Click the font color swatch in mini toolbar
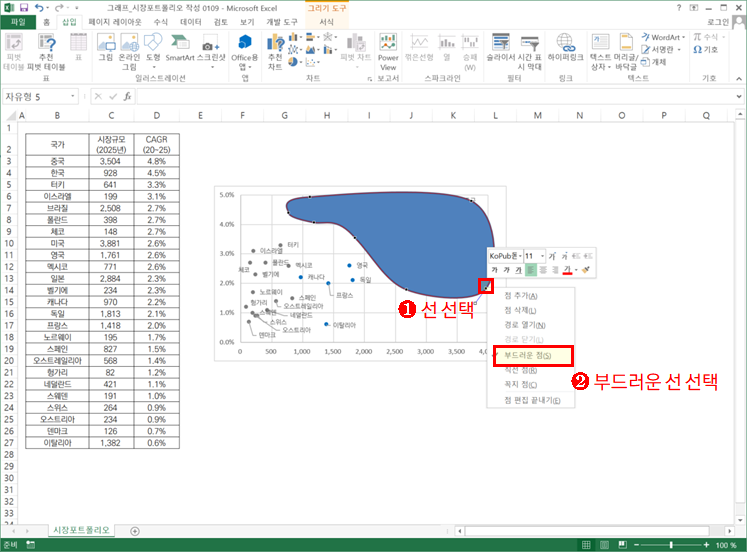The width and height of the screenshot is (747, 552). (x=567, y=270)
